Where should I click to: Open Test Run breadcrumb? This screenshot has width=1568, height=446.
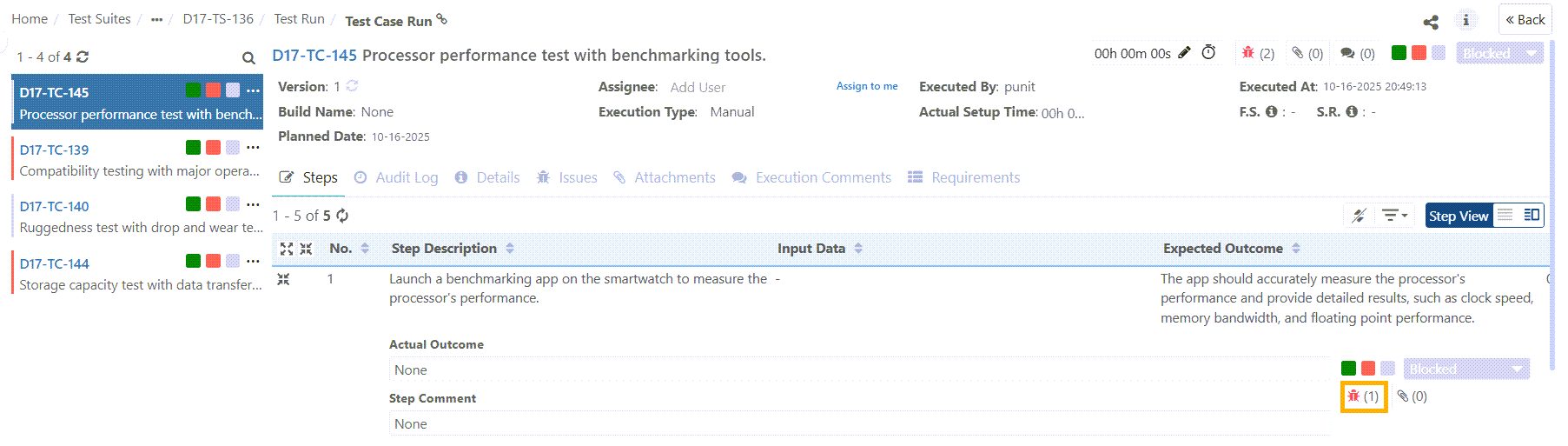[299, 19]
